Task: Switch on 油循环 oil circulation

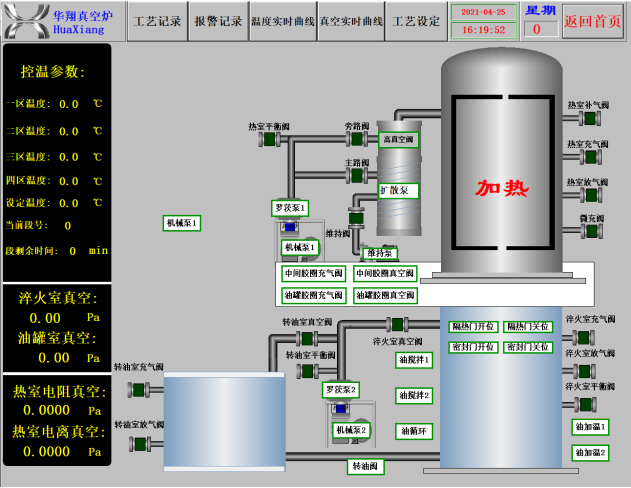Action: click(413, 432)
